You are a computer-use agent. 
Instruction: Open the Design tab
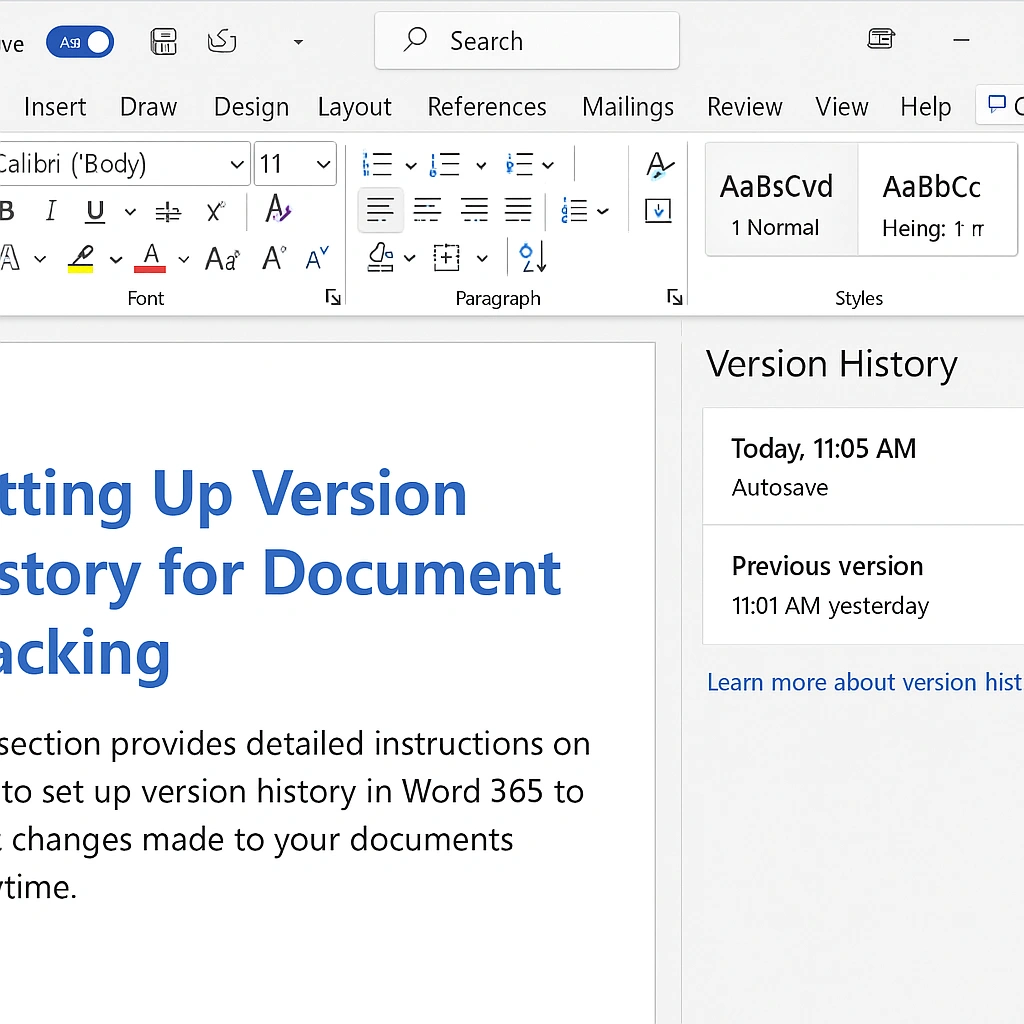coord(251,107)
